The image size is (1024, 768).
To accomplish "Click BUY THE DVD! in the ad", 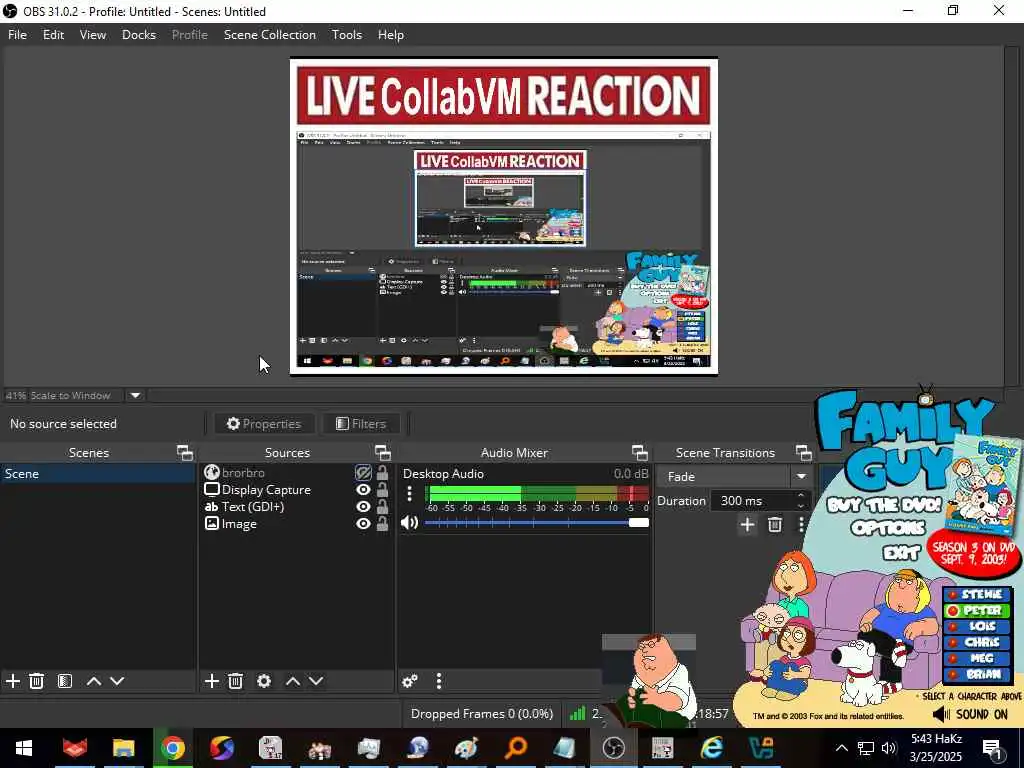I will (x=884, y=505).
